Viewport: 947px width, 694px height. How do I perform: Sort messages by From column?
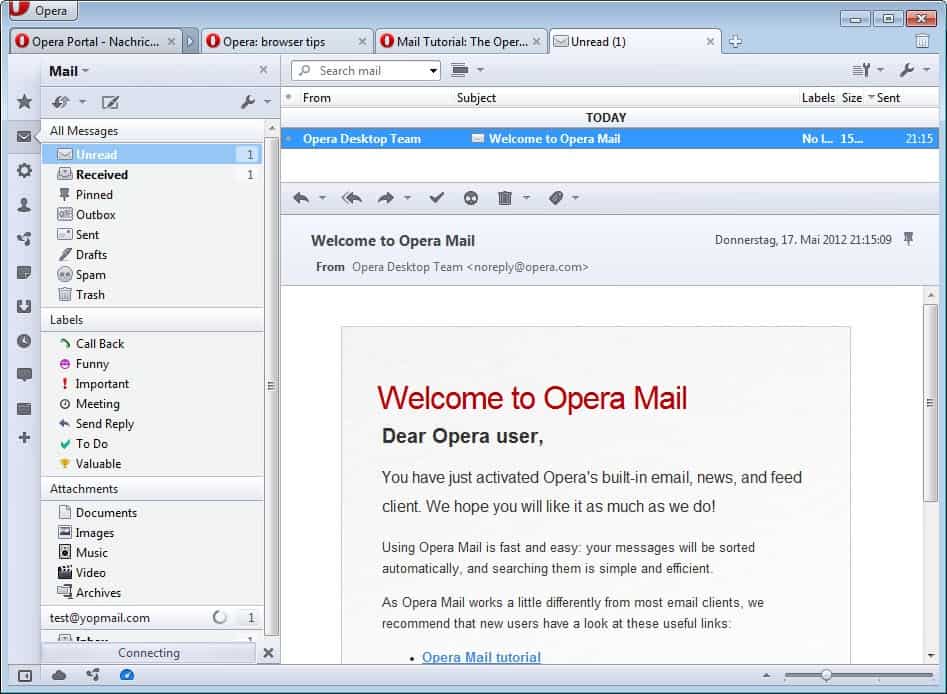tap(316, 98)
